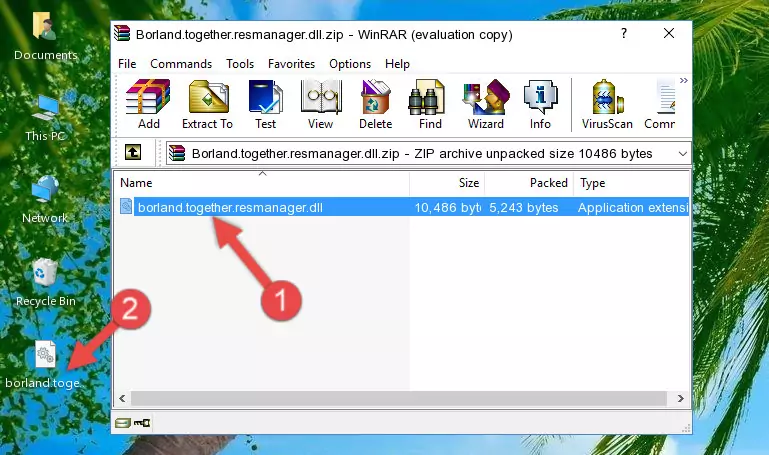Select the Documents desktop icon
Image resolution: width=769 pixels, height=455 pixels.
(x=46, y=36)
